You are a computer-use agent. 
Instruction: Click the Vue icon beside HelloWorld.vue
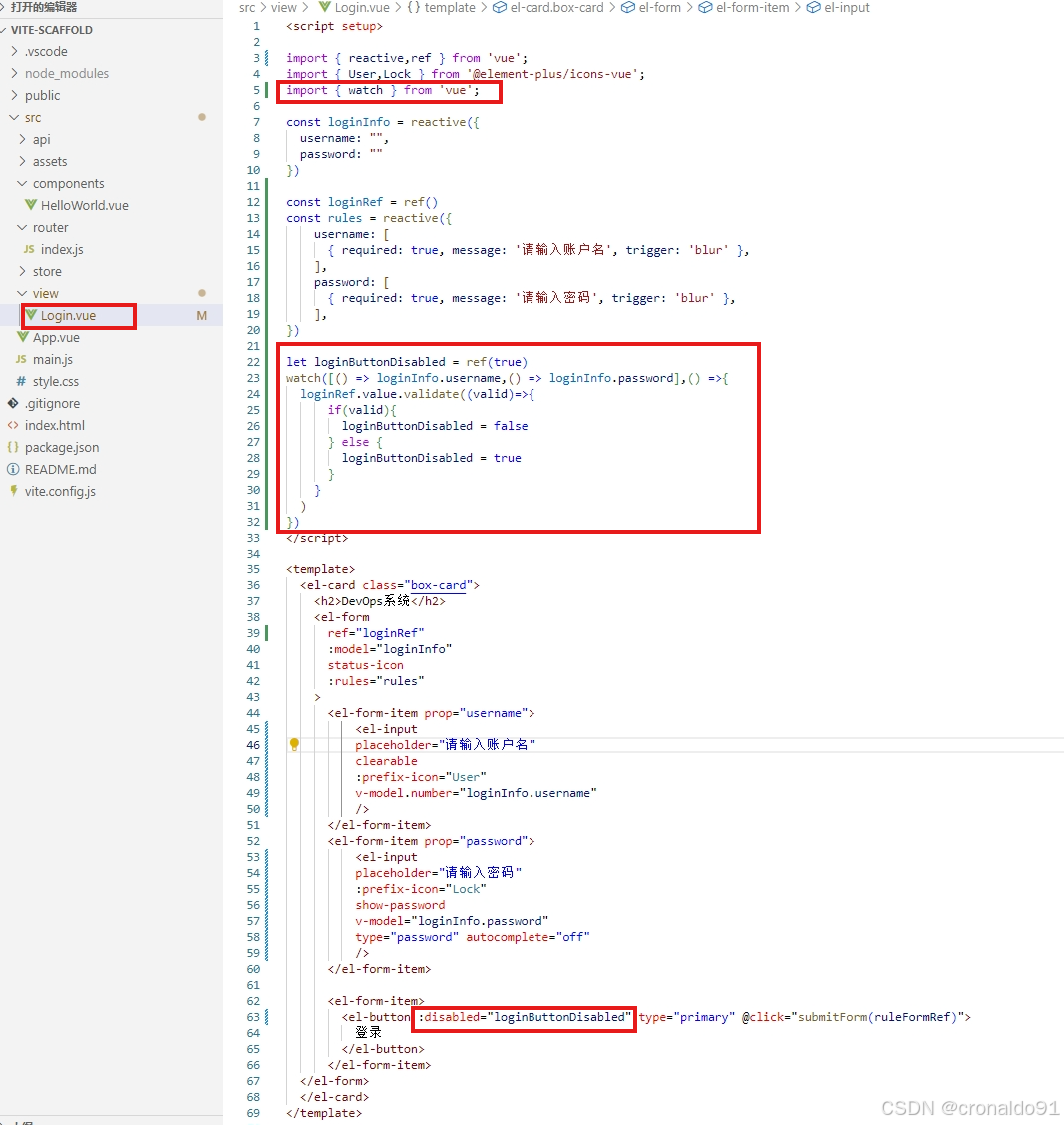[31, 205]
